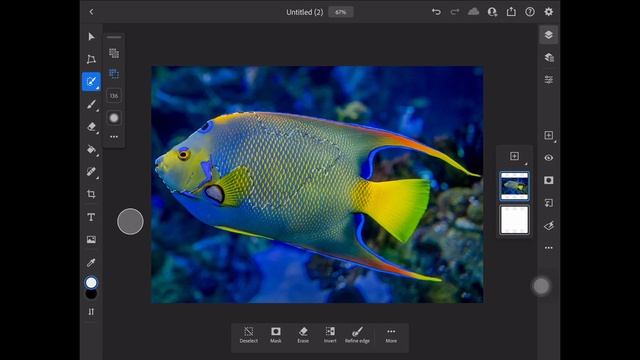
Task: Open the brush hardness setting
Action: click(114, 118)
